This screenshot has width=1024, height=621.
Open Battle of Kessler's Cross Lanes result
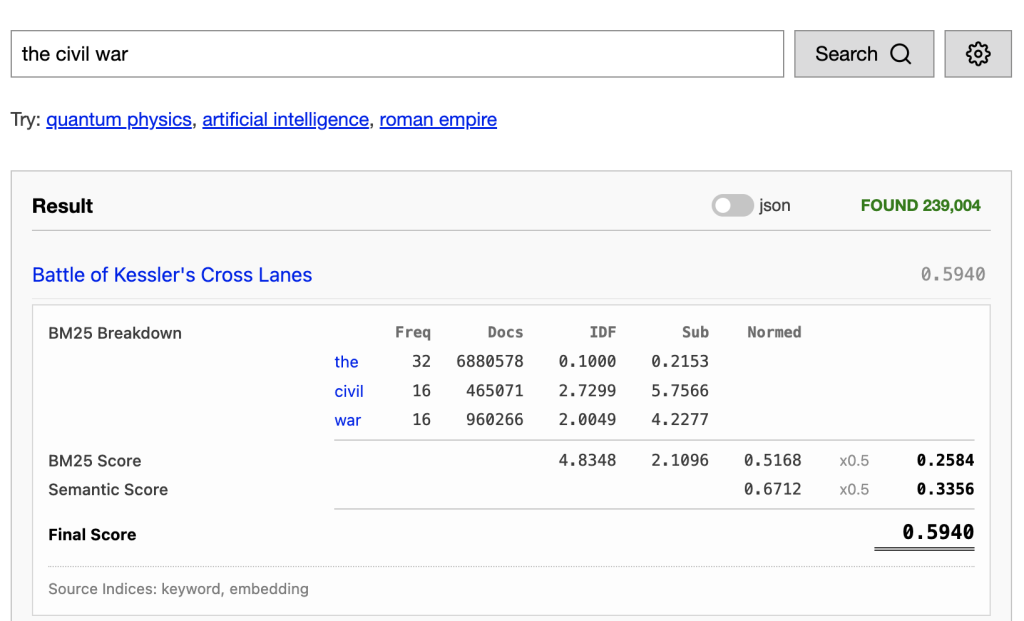pos(172,275)
